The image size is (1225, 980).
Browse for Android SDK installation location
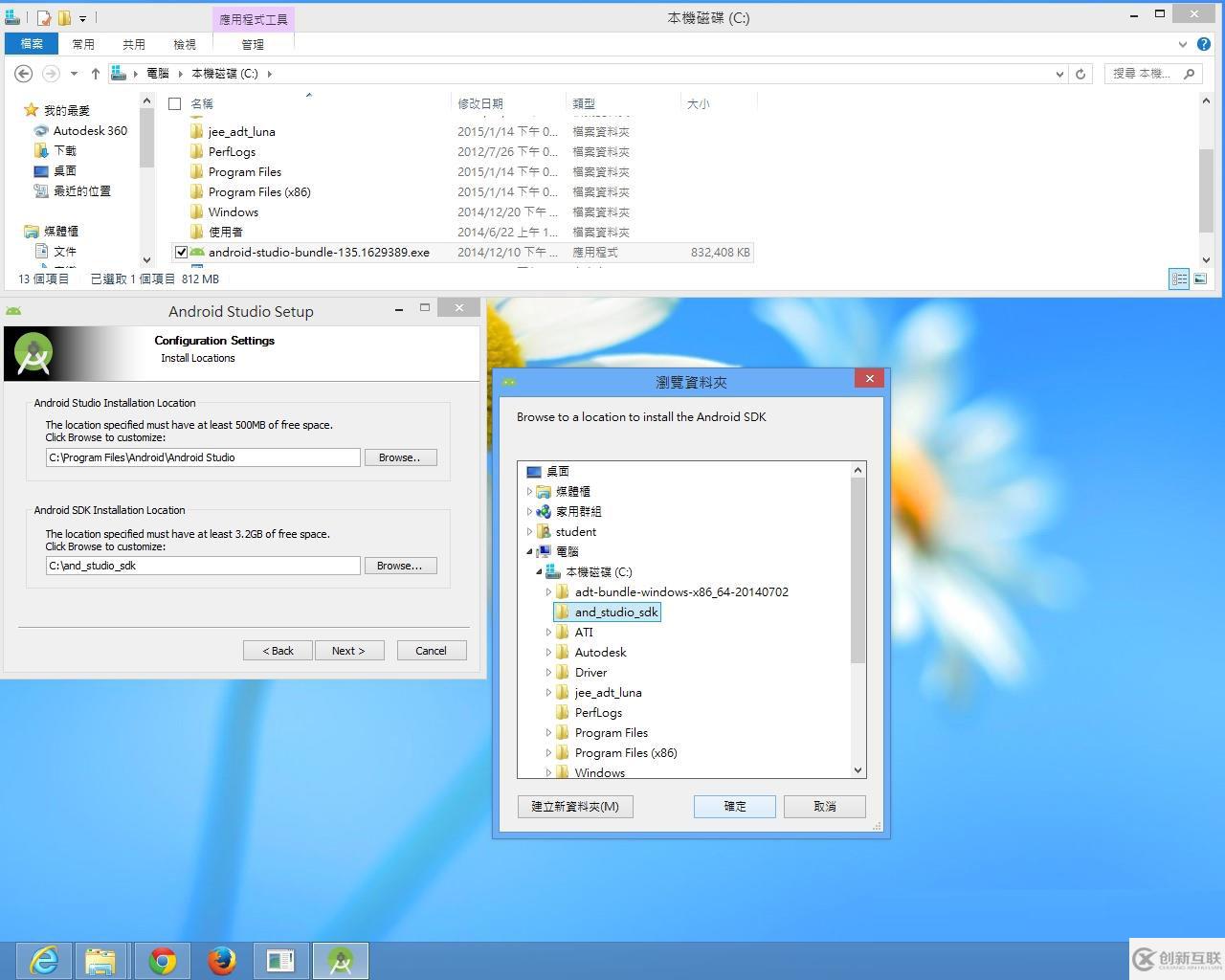pos(400,566)
